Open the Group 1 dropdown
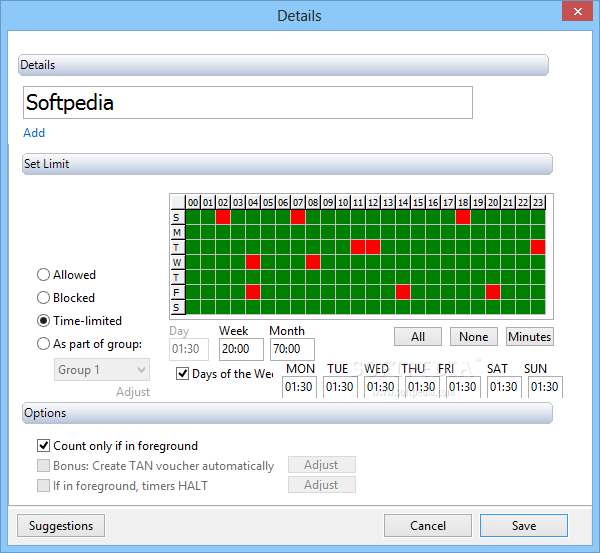The height and width of the screenshot is (553, 600). (102, 370)
